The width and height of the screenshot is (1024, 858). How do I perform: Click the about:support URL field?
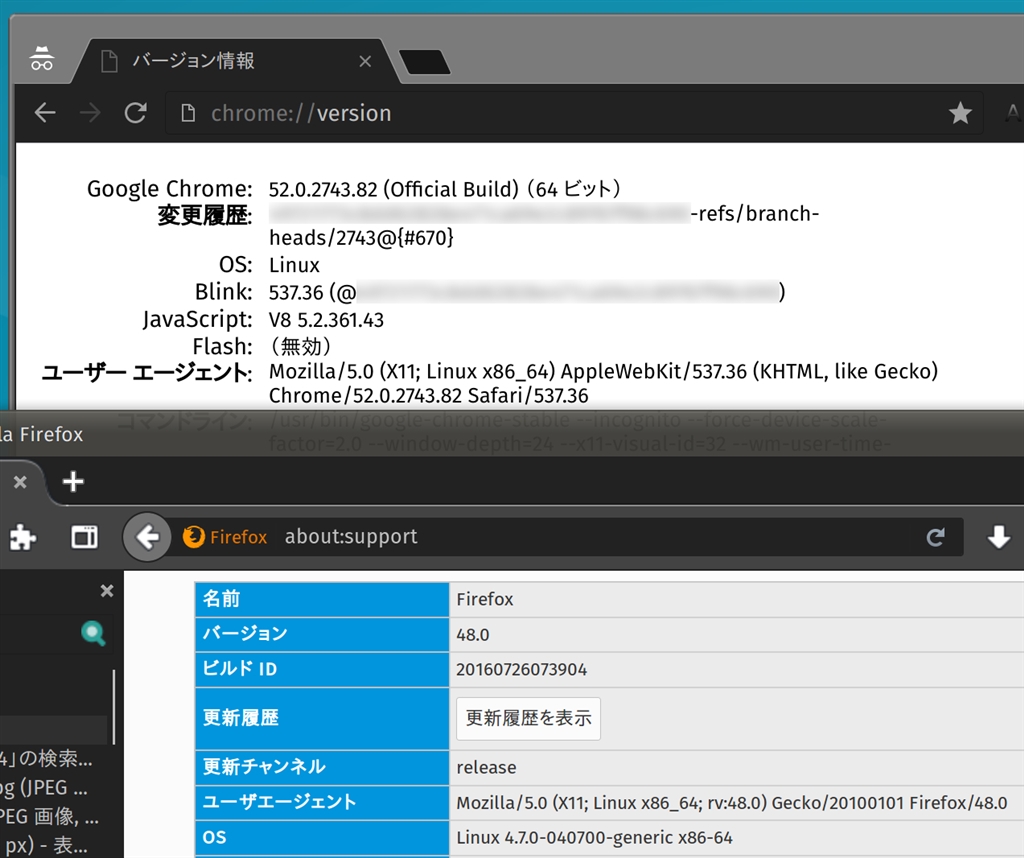point(588,537)
